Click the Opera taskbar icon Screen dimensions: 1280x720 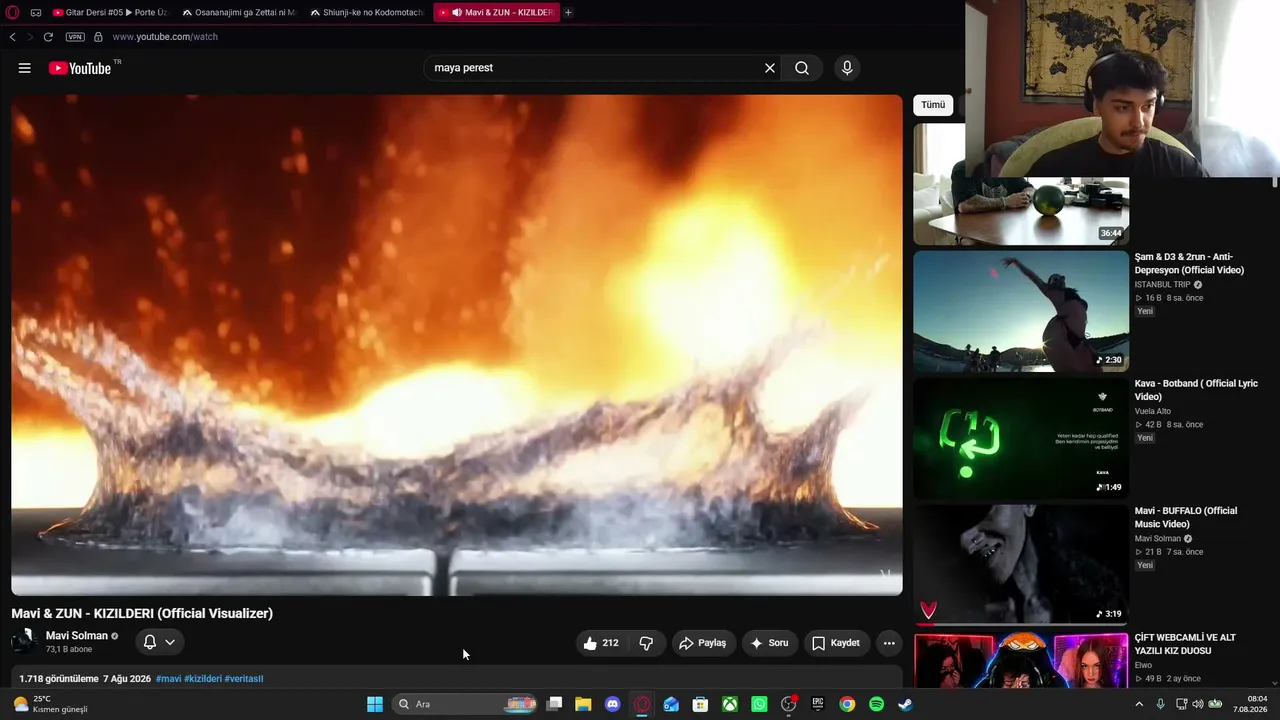[642, 704]
